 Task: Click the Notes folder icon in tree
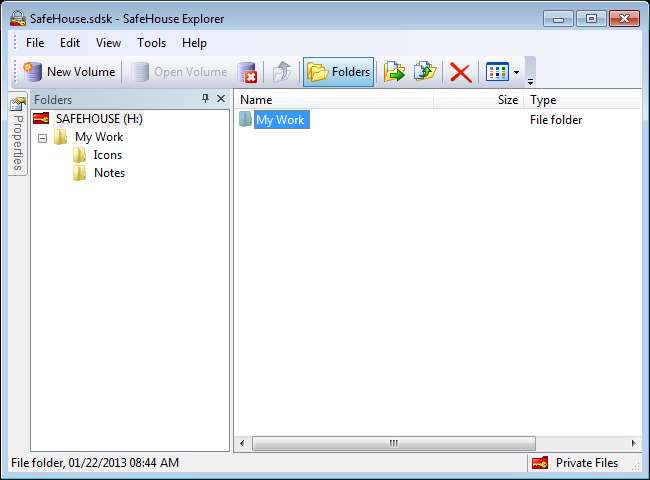point(80,173)
